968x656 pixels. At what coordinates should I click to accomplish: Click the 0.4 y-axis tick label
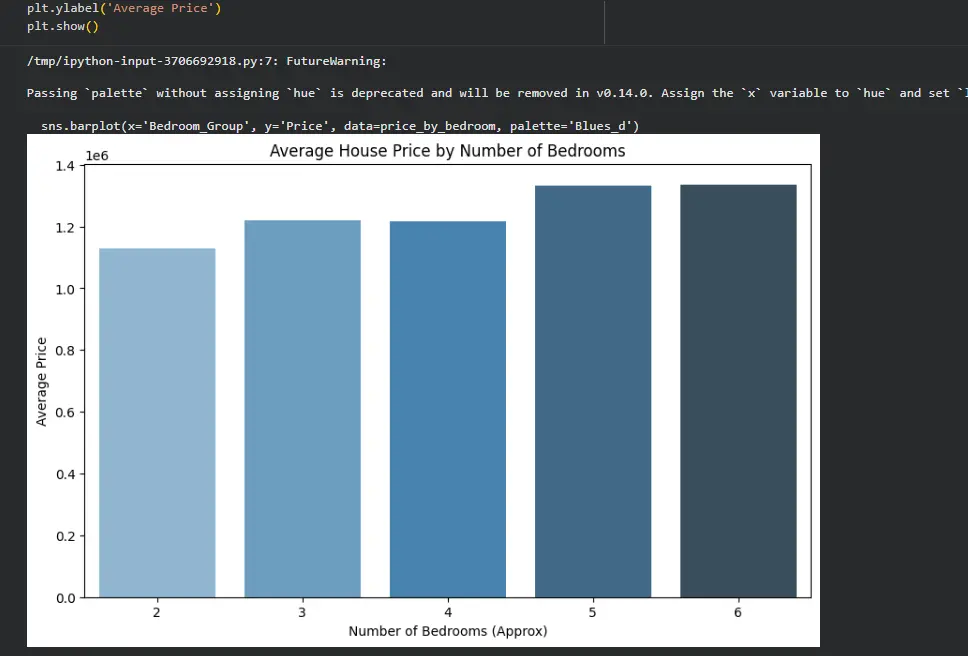[65, 475]
